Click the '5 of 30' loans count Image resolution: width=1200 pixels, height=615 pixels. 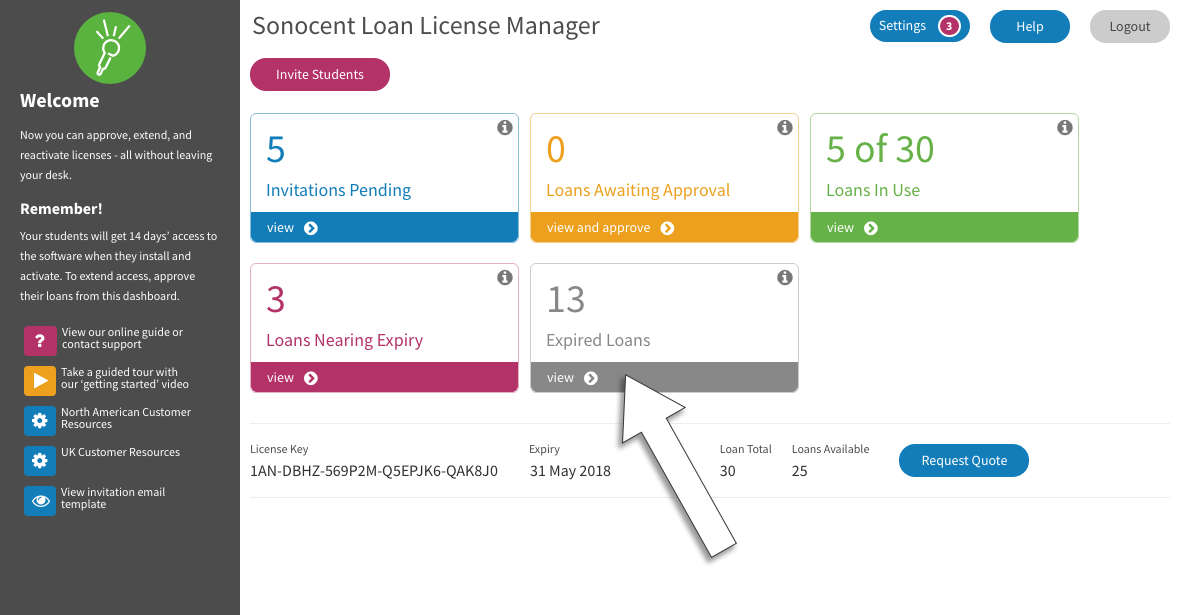[x=880, y=149]
